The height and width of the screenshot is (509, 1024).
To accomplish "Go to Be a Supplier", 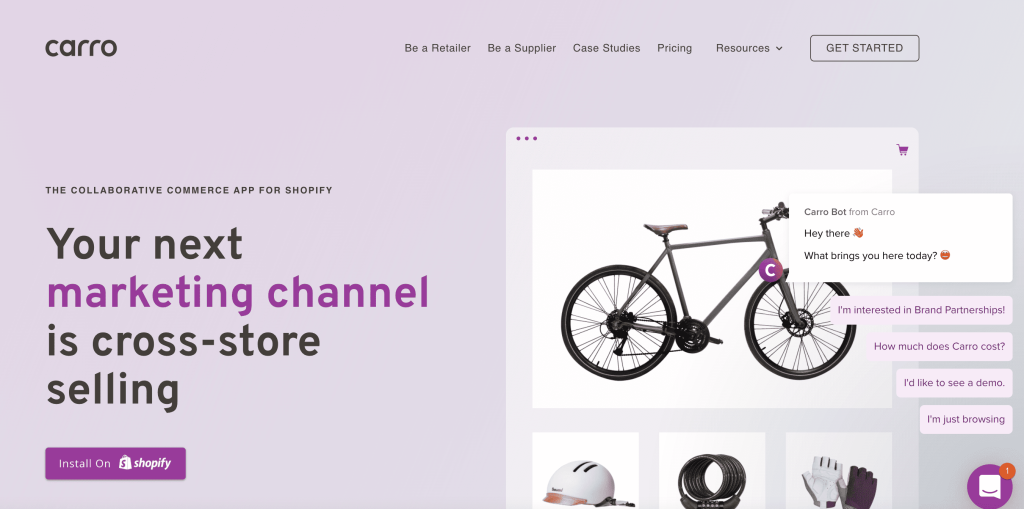I will click(x=522, y=48).
